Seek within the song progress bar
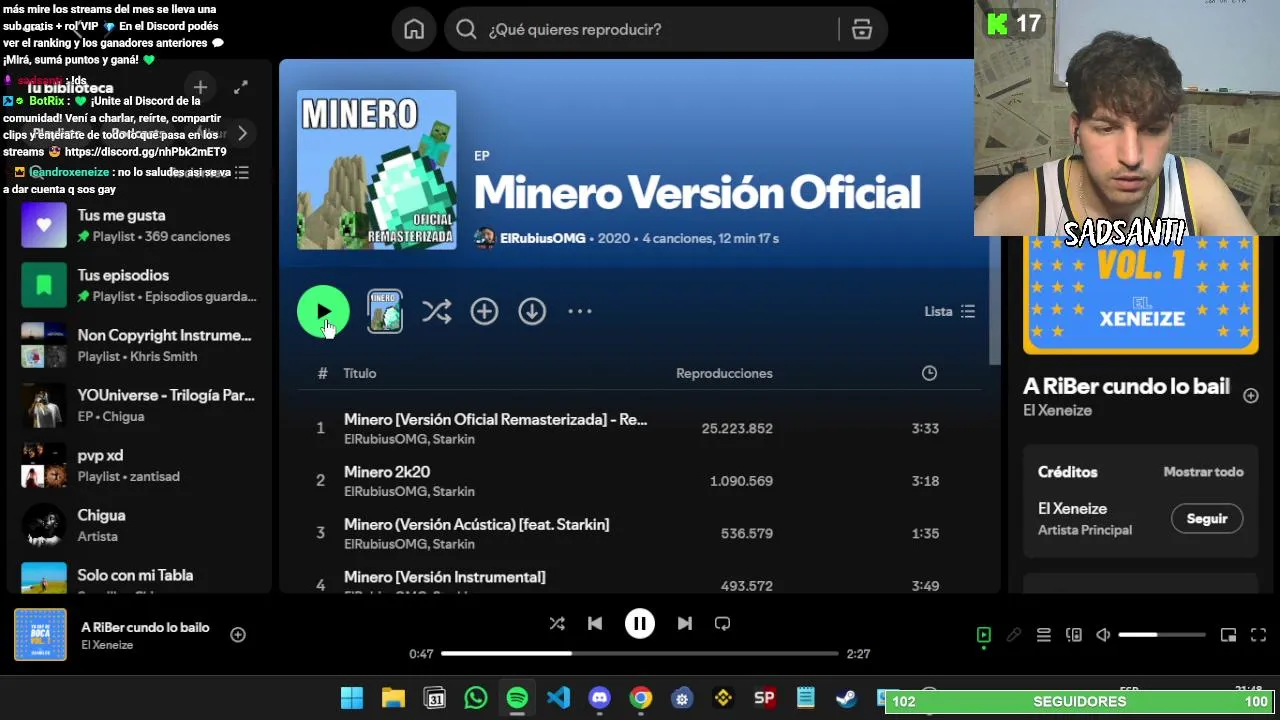 pos(640,653)
